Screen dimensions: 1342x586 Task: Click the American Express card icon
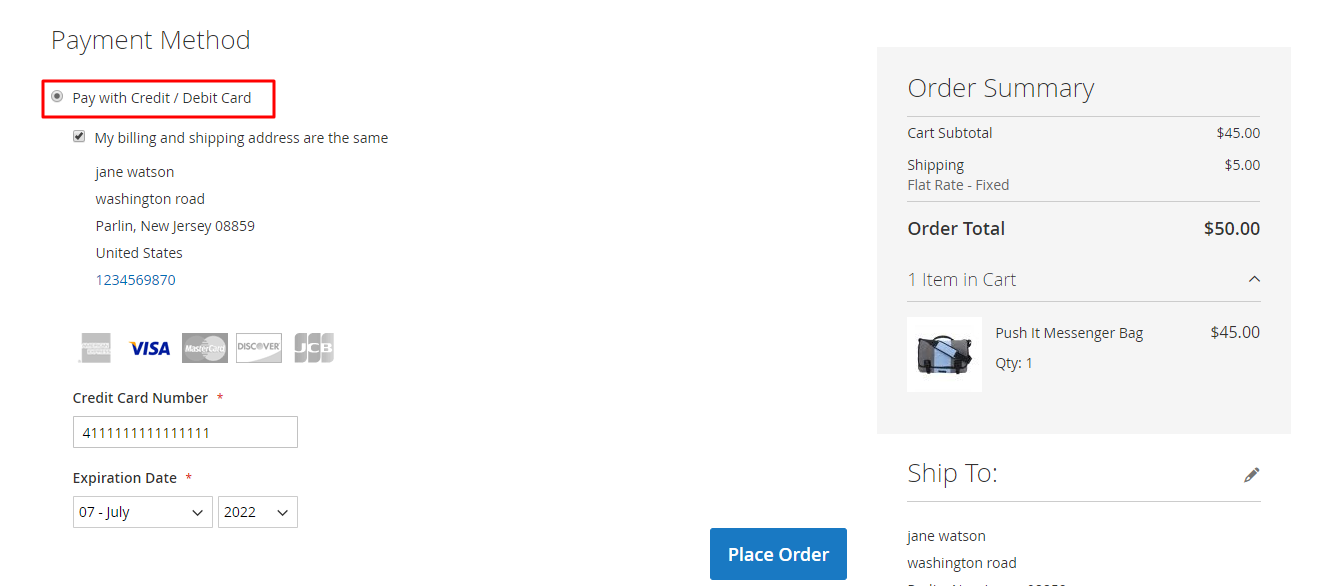[x=96, y=348]
